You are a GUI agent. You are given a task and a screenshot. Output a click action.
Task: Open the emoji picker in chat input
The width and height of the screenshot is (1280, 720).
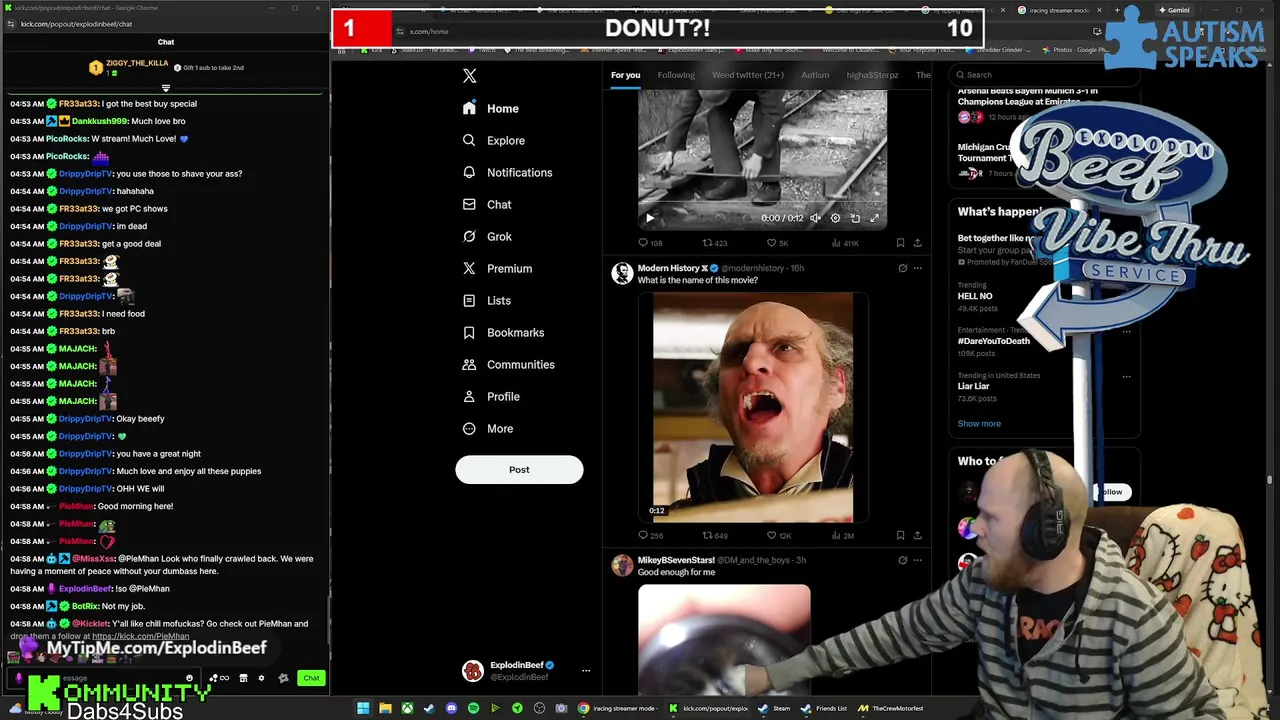coord(189,678)
